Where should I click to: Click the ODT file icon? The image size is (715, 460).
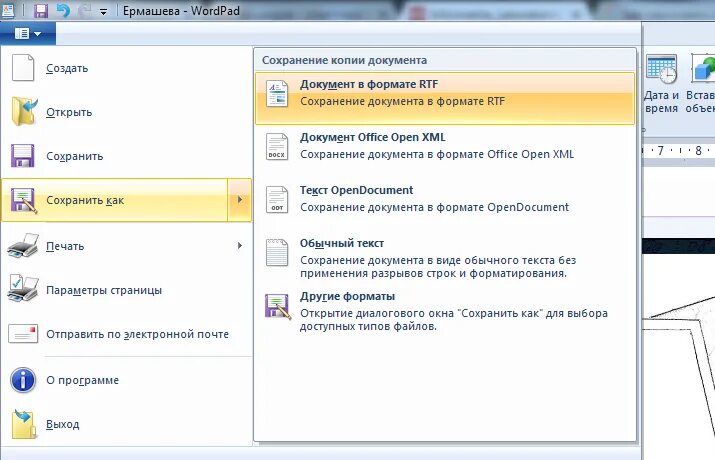pyautogui.click(x=277, y=199)
